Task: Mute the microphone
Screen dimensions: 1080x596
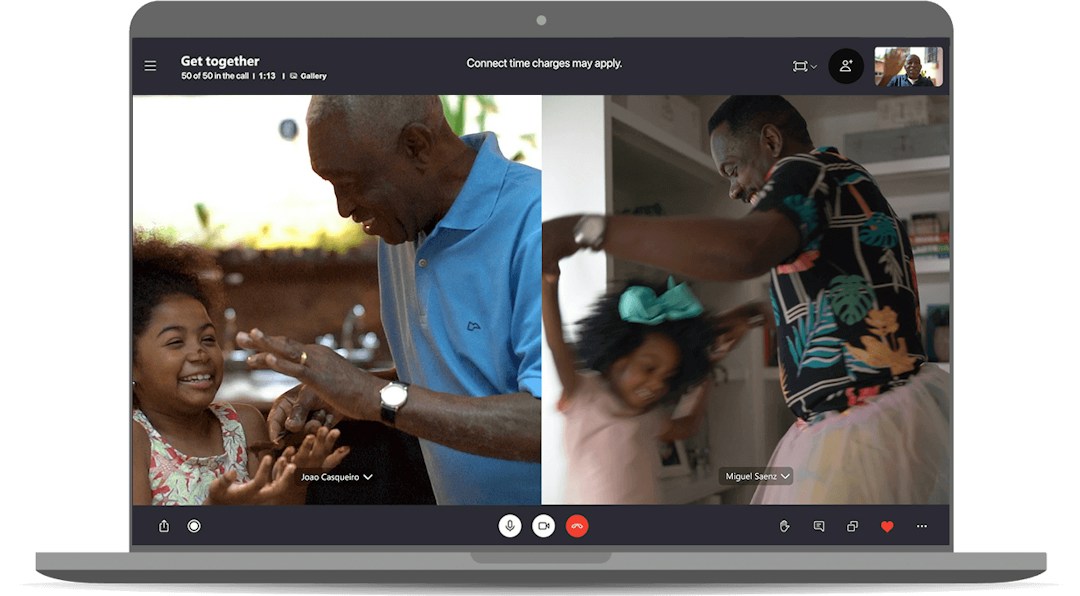Action: click(510, 526)
